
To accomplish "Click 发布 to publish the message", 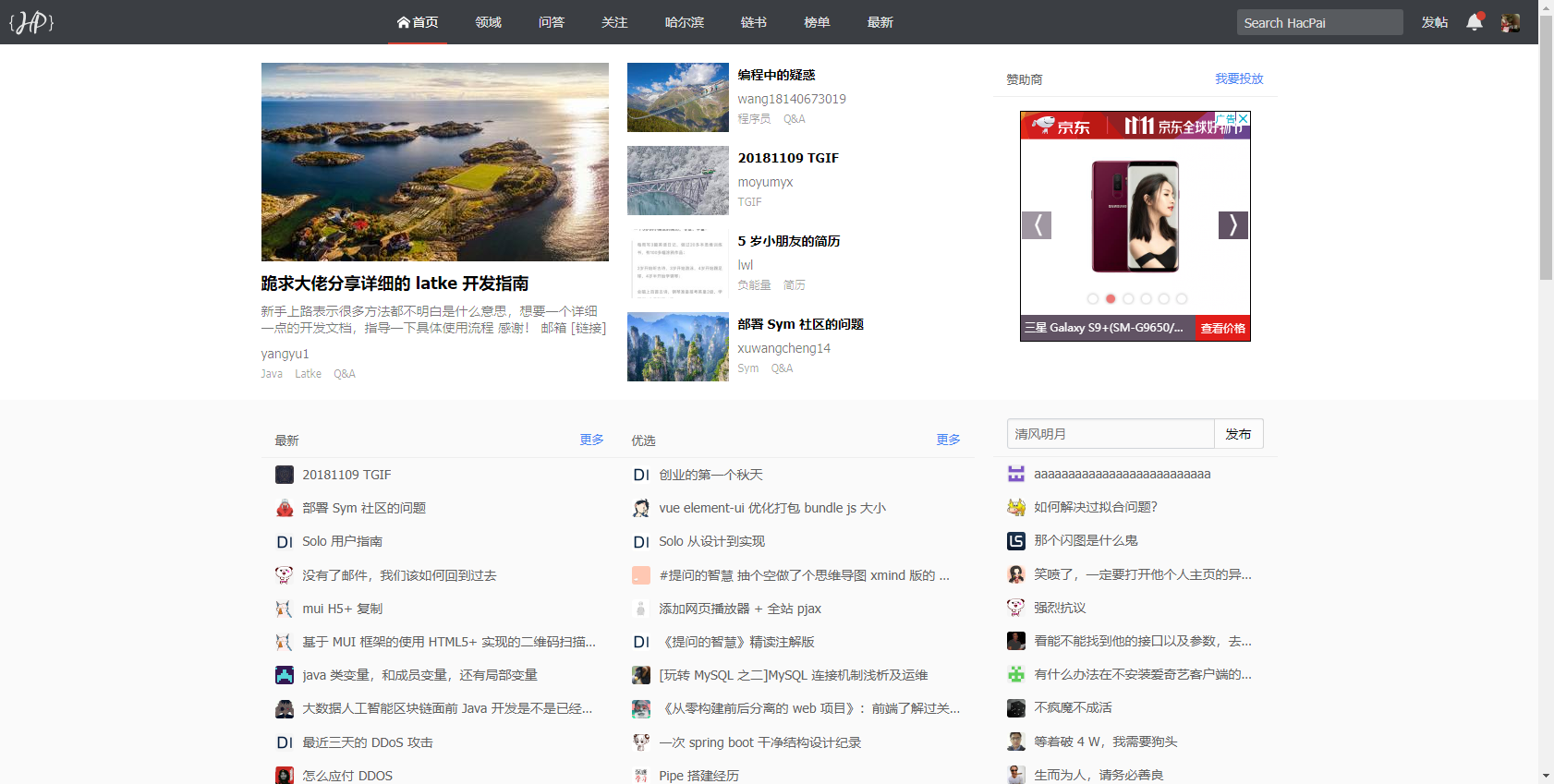I will click(1238, 434).
